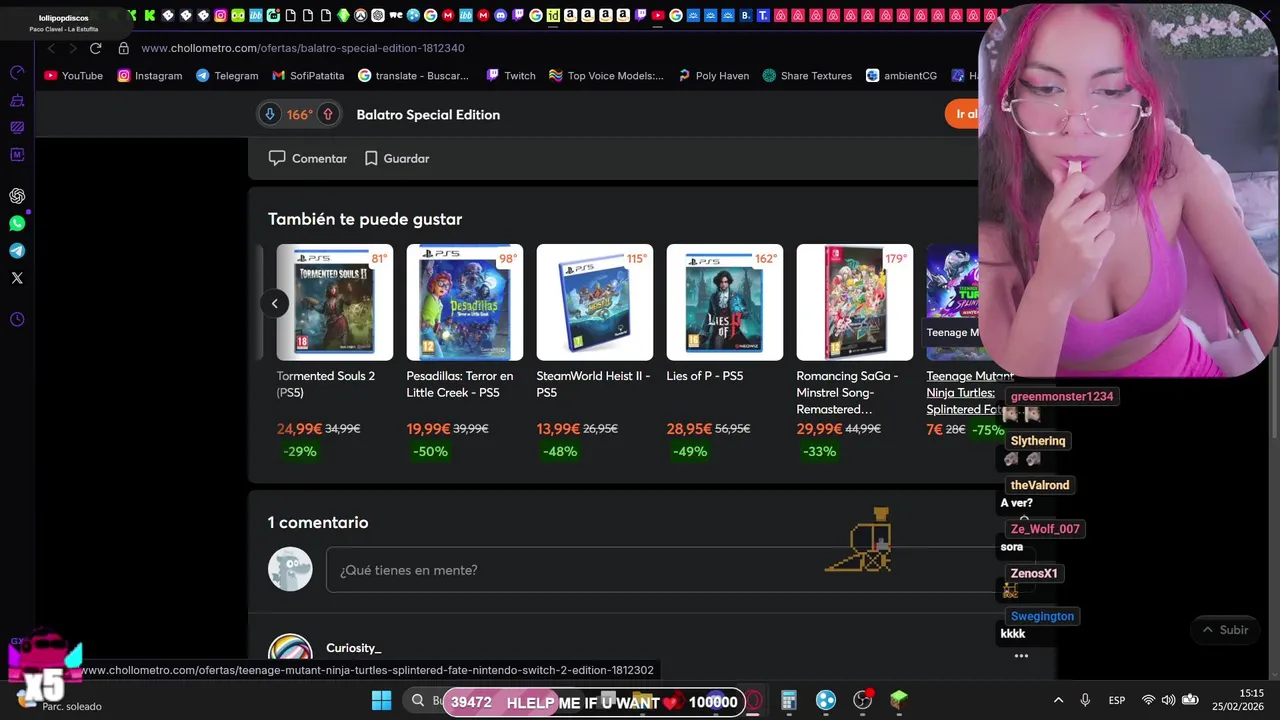Click the microphone icon in system tray
Screen dimensions: 1280x720
click(1087, 700)
